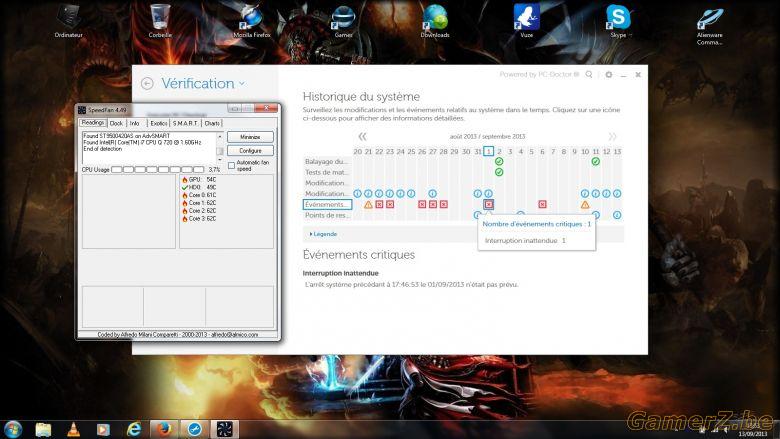The height and width of the screenshot is (439, 780).
Task: Select the warning icon on day 21 of Événements
Action: pyautogui.click(x=368, y=204)
